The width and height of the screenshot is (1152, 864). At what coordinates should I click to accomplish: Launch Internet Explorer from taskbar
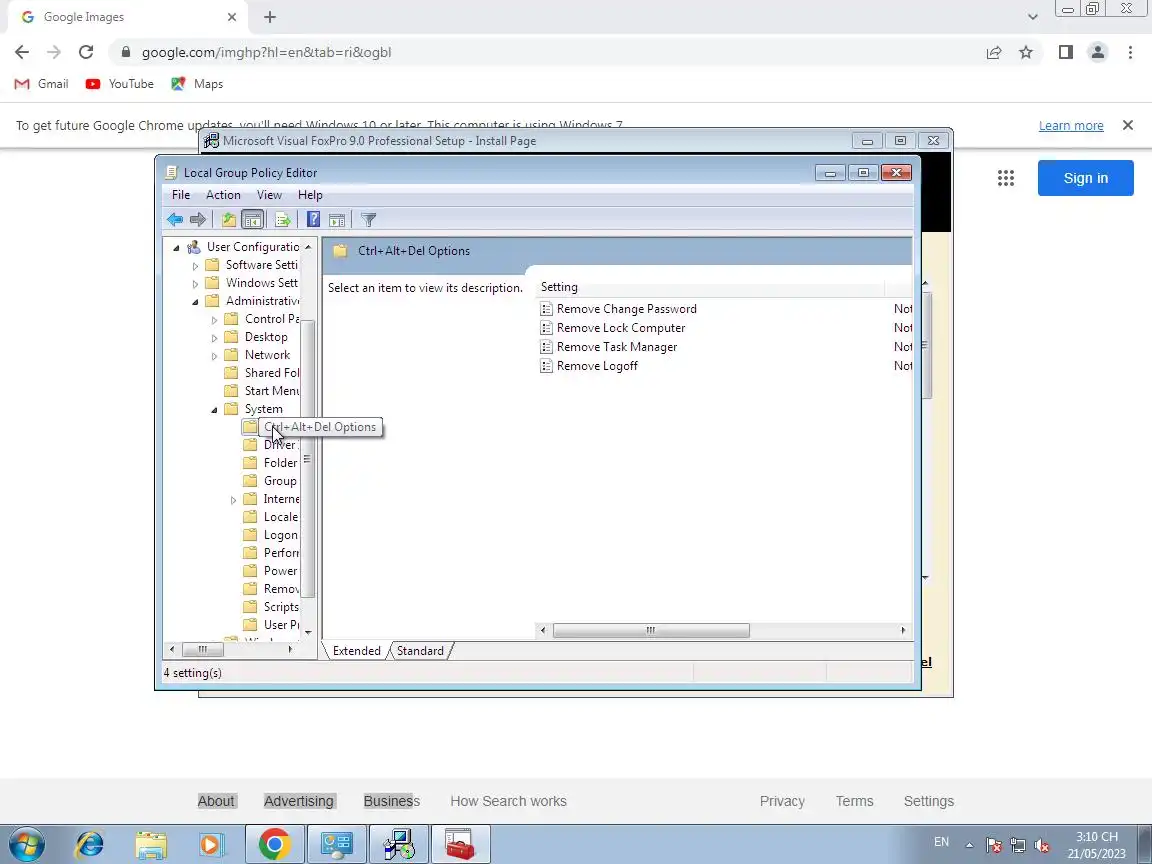pyautogui.click(x=90, y=844)
